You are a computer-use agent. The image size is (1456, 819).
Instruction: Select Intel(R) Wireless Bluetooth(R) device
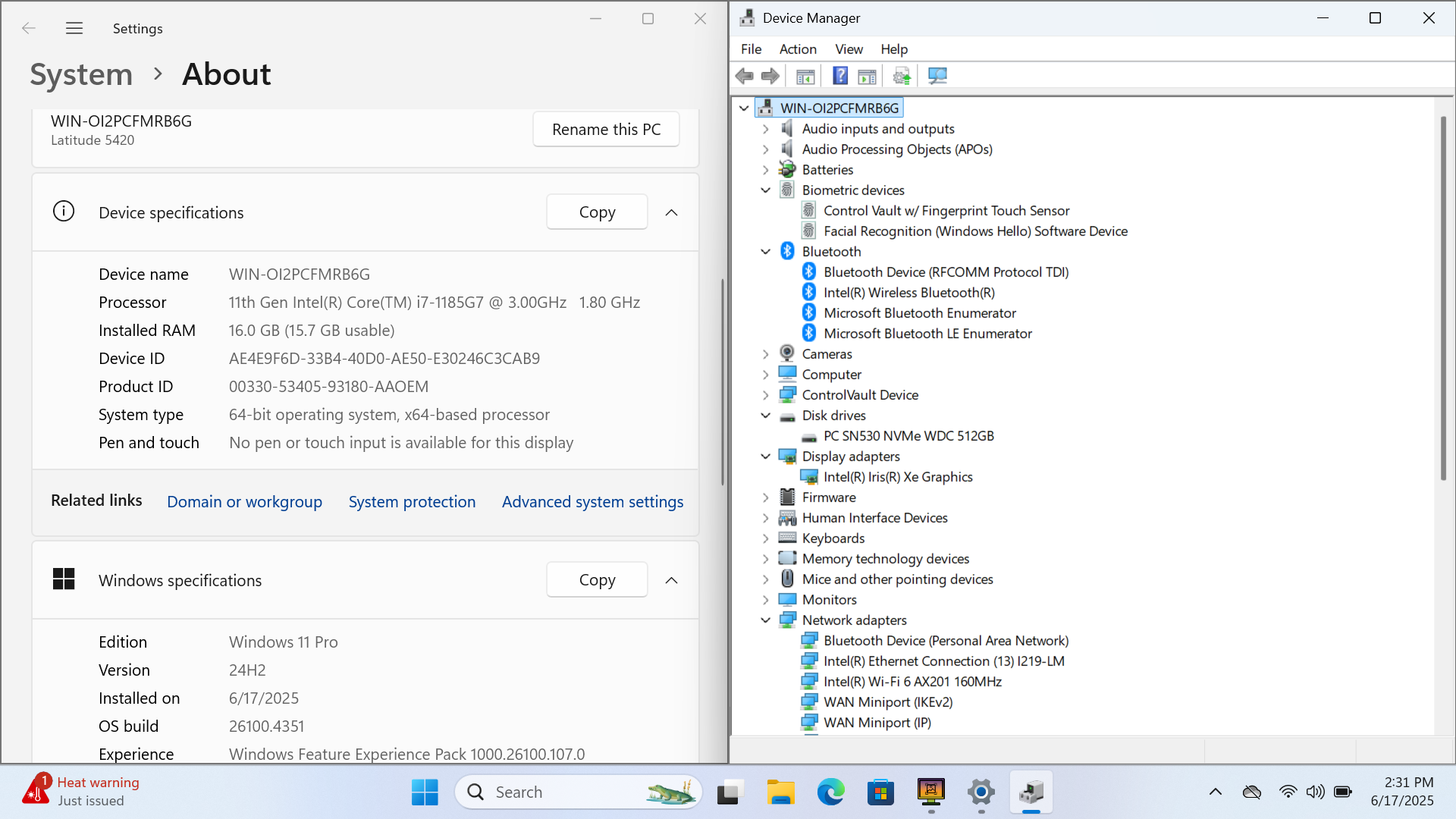point(909,293)
